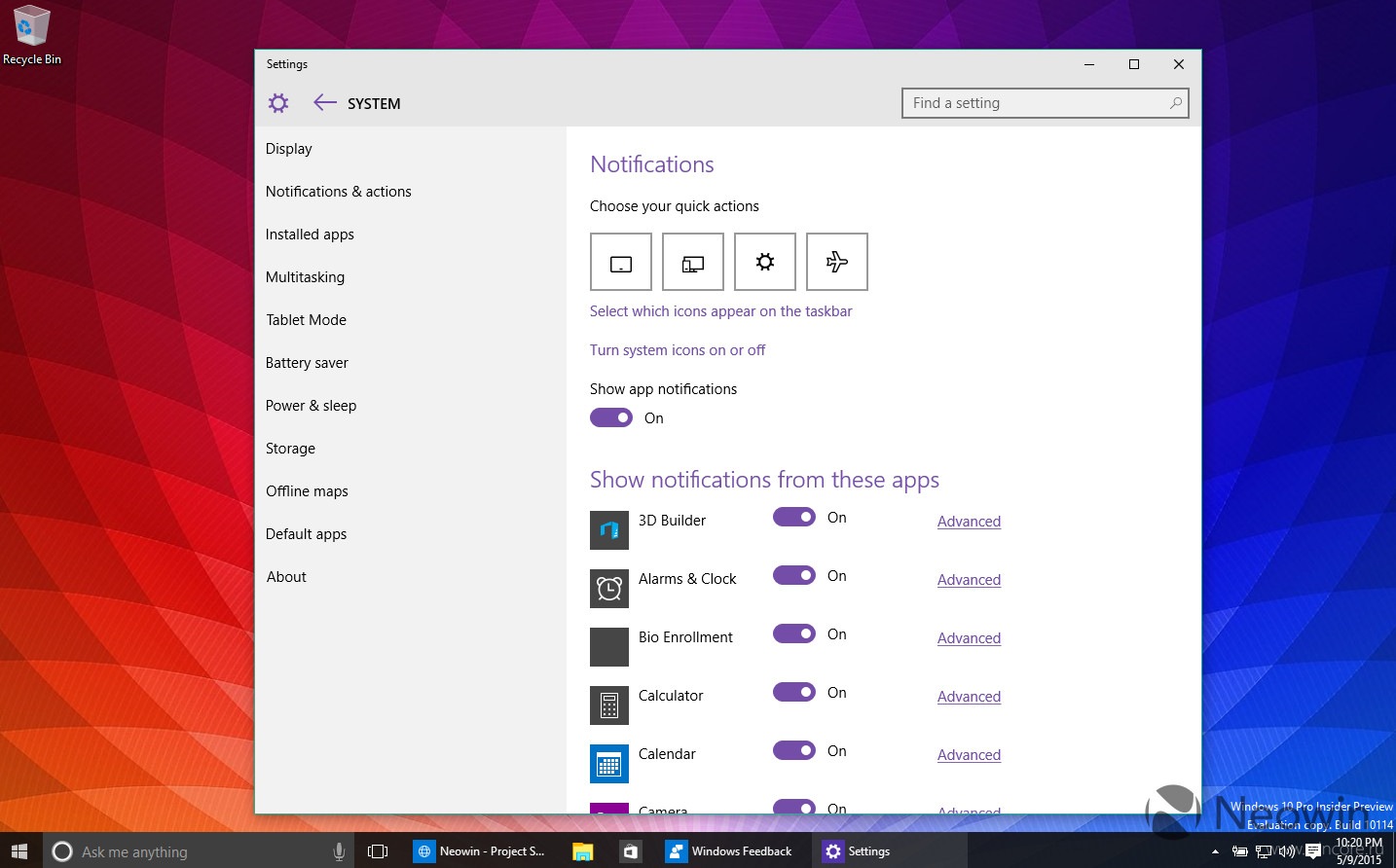Click Turn system icons on or off

[x=678, y=350]
